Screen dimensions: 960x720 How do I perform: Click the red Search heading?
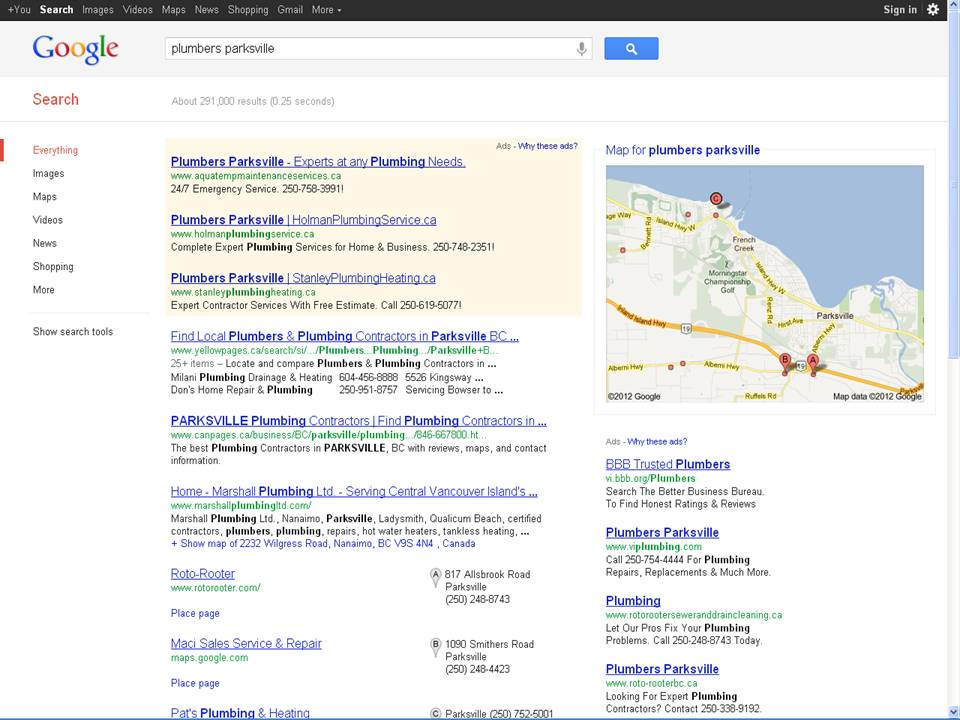[x=56, y=99]
